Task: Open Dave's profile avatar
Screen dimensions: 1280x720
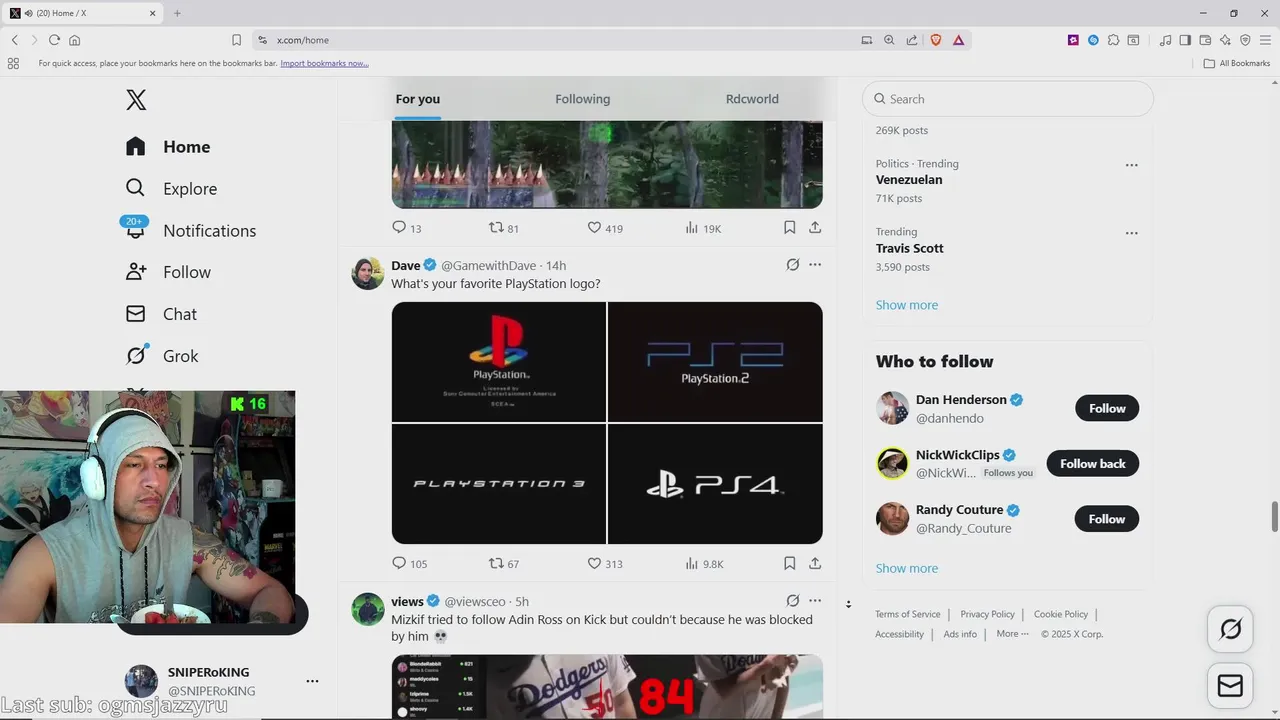Action: [x=368, y=274]
